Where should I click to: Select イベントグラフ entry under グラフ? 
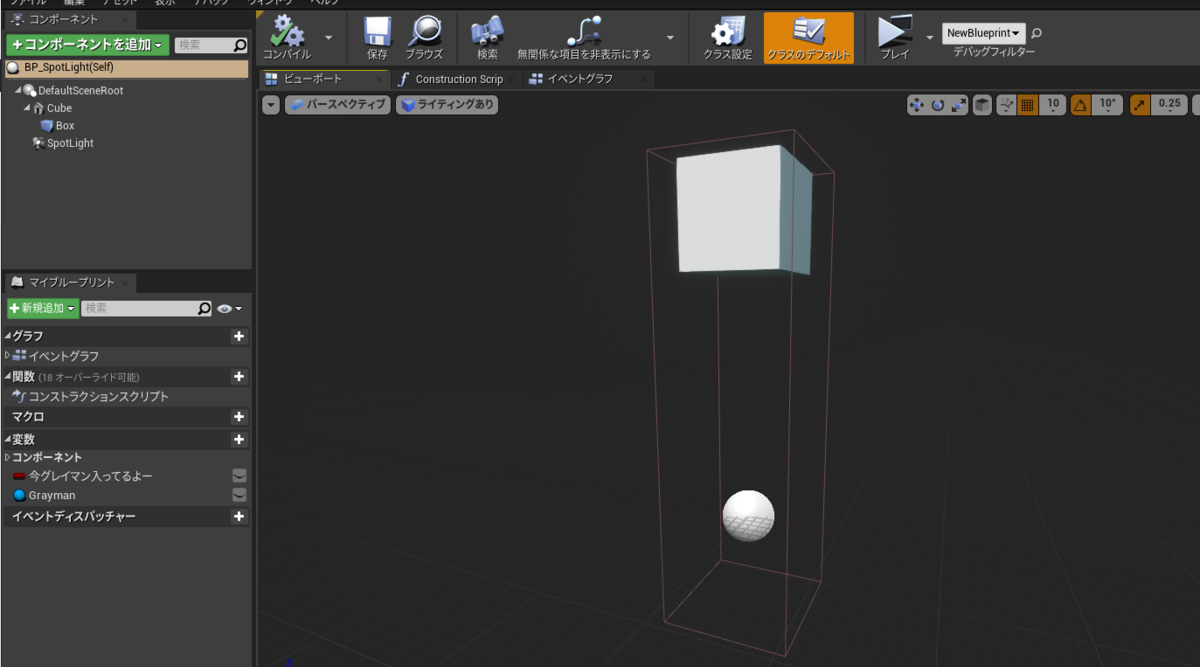(63, 356)
